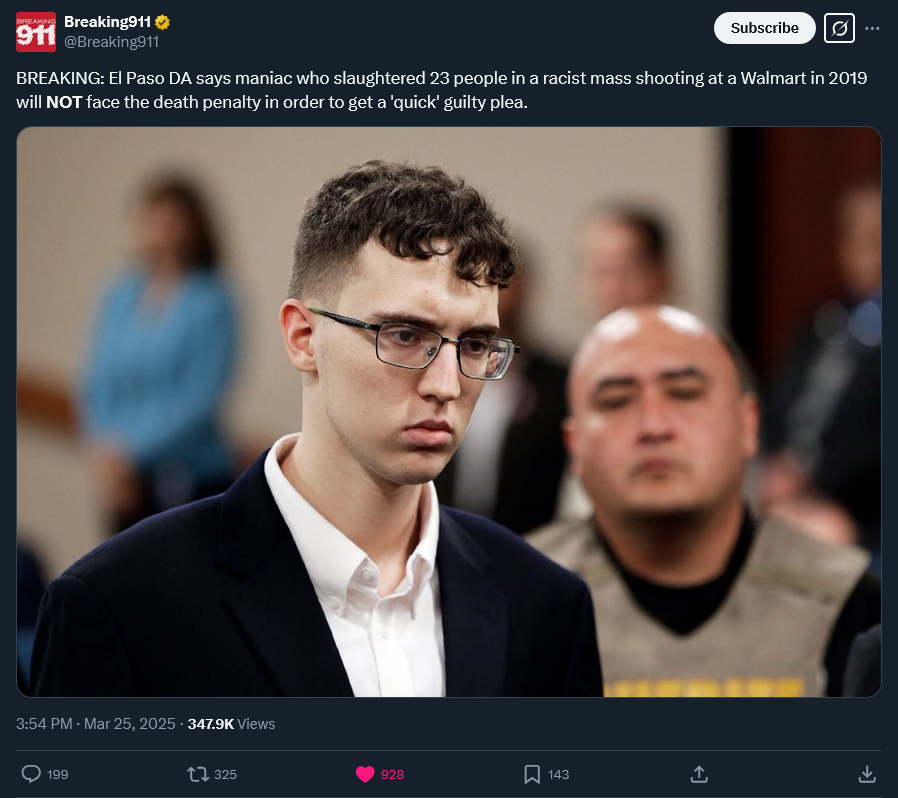Image resolution: width=898 pixels, height=798 pixels.
Task: Click the reply speech bubble icon
Action: pyautogui.click(x=31, y=775)
